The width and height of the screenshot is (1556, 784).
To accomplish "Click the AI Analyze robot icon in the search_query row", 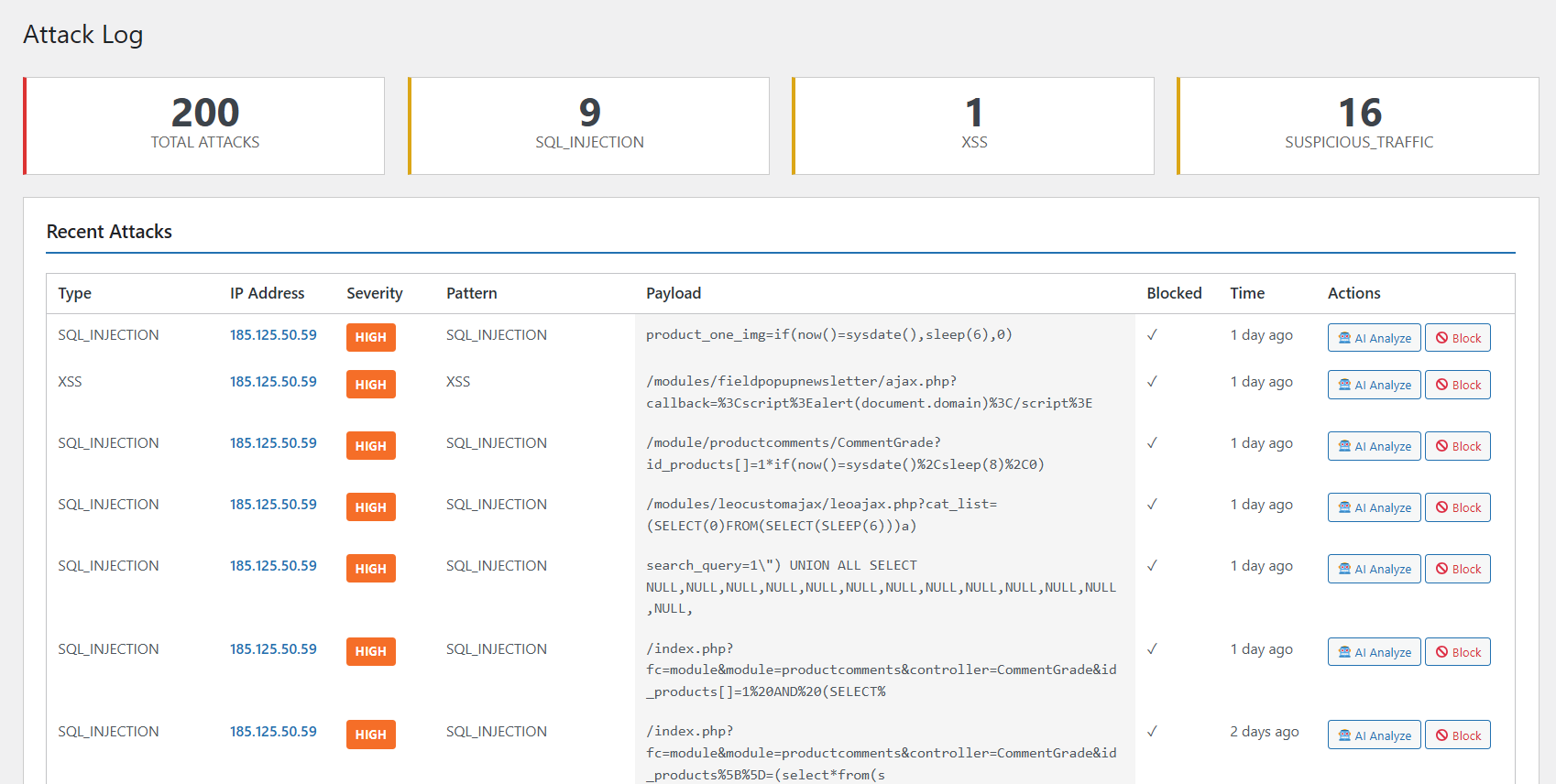I will tap(1344, 569).
